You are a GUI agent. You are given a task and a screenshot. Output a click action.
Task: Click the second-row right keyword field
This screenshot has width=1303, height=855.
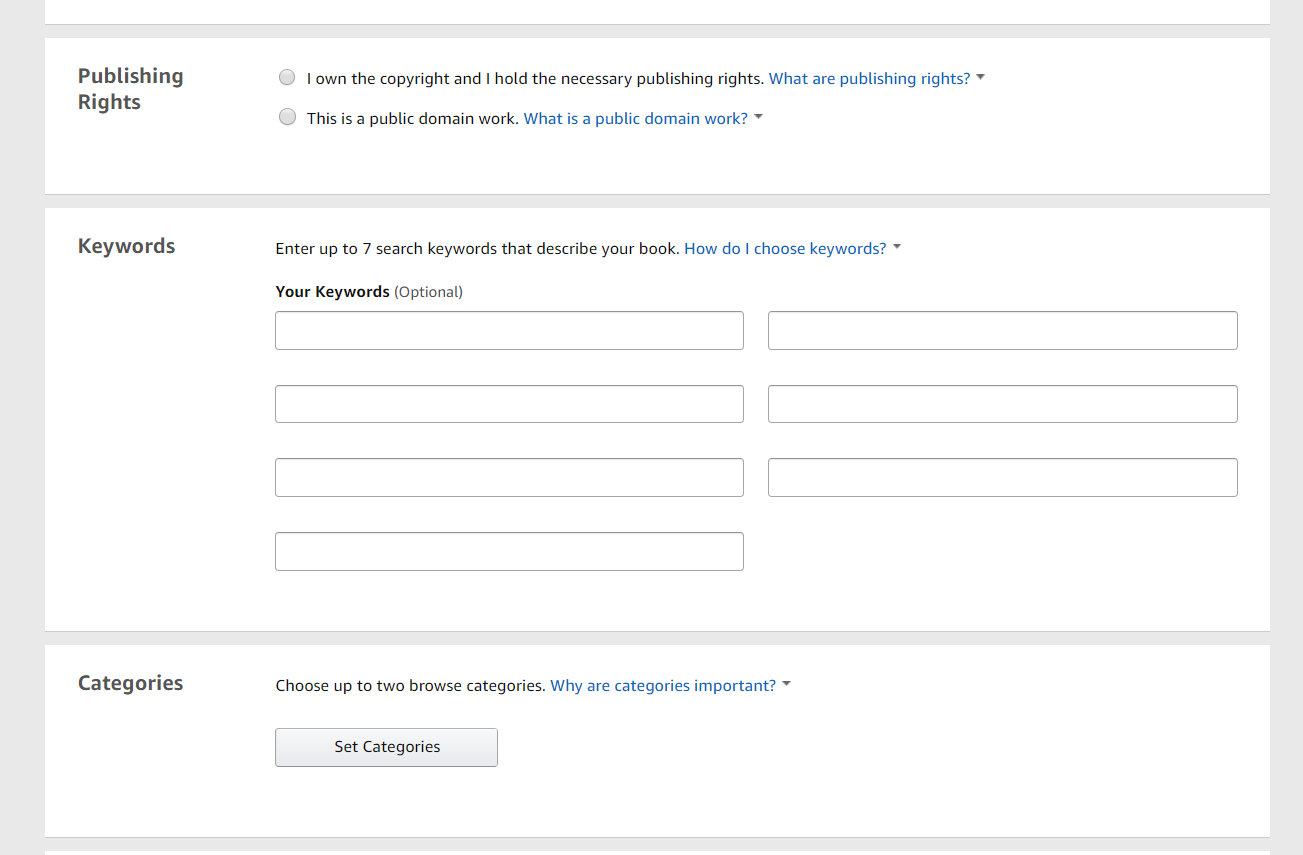[x=1002, y=404]
